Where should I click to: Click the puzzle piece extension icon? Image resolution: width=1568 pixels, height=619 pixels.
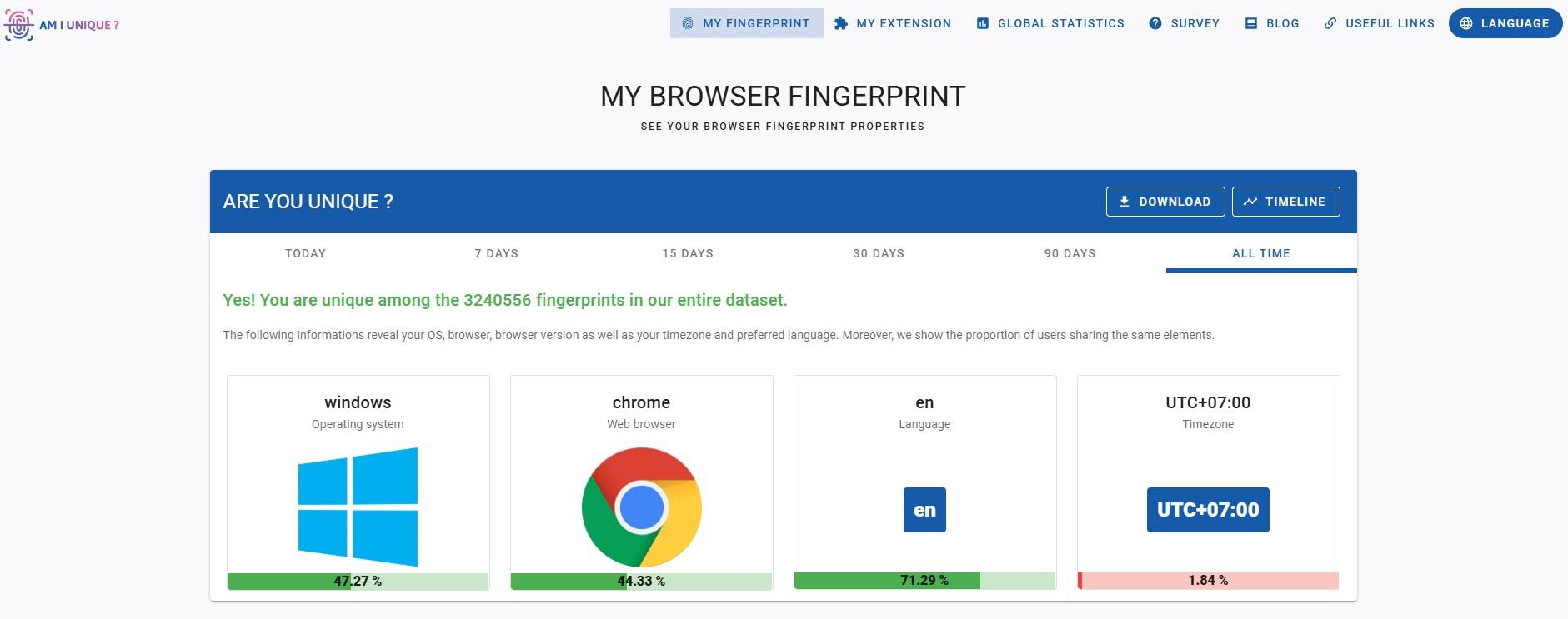click(x=841, y=23)
